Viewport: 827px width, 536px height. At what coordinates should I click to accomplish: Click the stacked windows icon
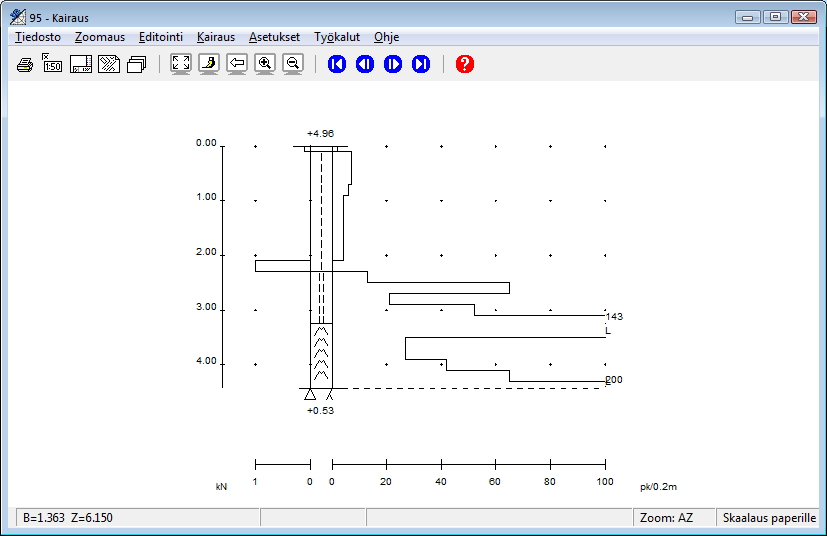[137, 64]
